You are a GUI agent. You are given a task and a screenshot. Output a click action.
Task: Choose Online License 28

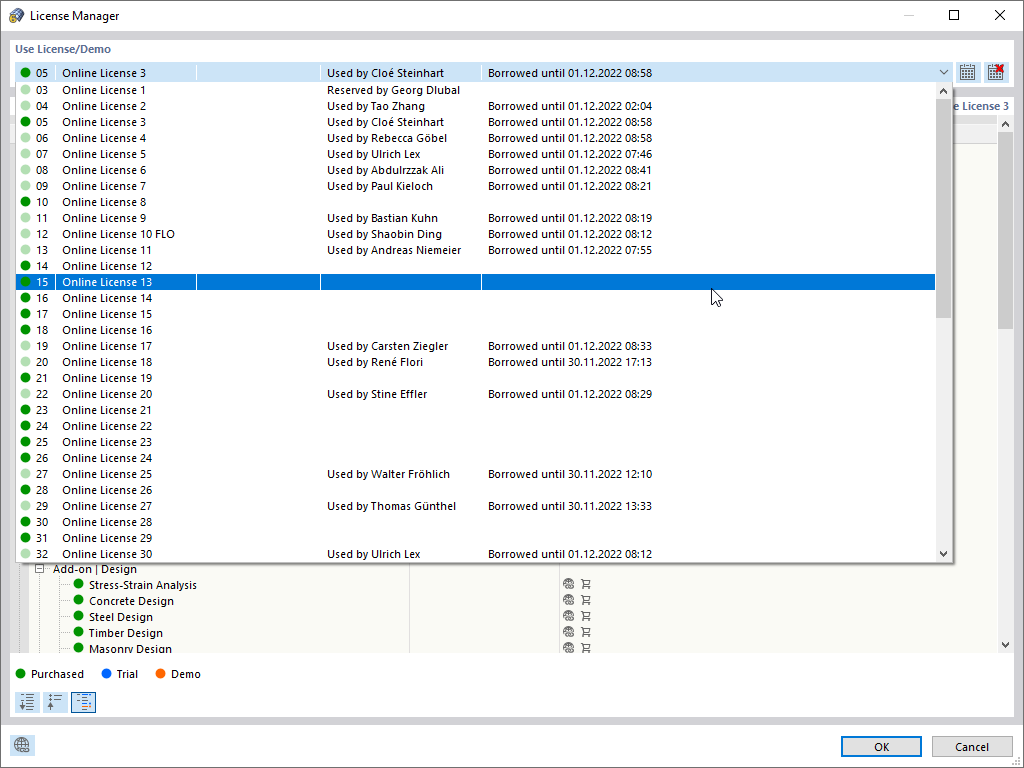[x=475, y=522]
